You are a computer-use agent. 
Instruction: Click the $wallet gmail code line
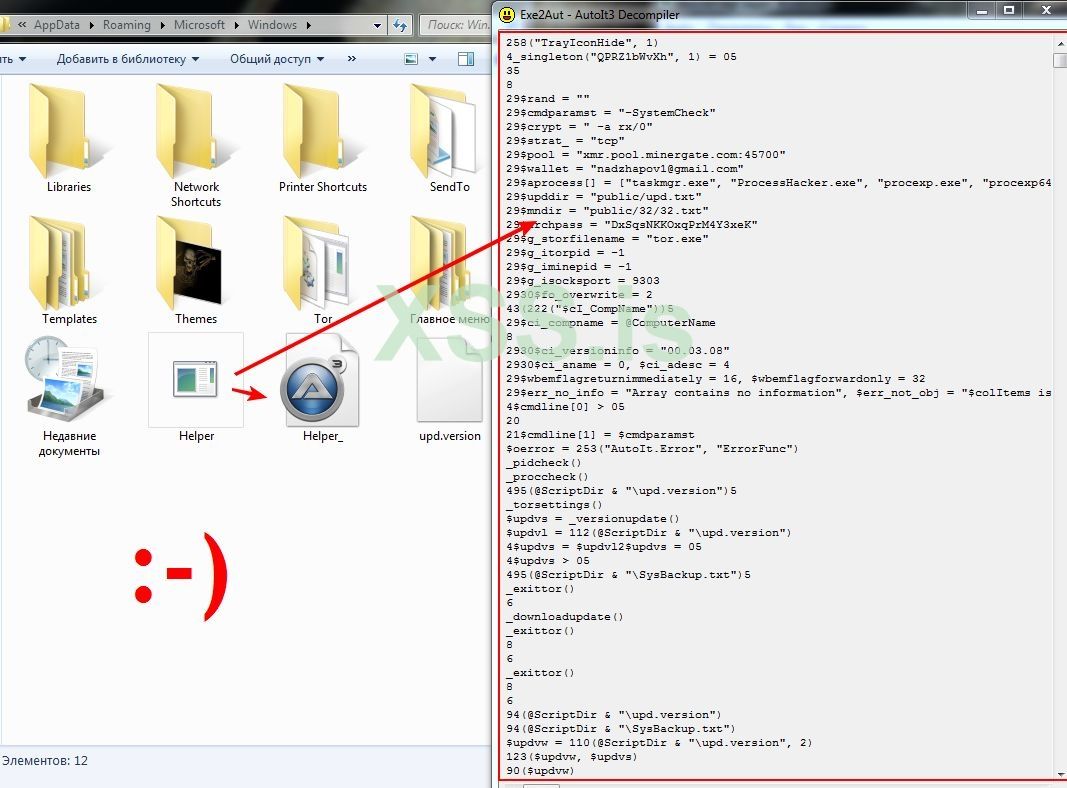[x=625, y=169]
